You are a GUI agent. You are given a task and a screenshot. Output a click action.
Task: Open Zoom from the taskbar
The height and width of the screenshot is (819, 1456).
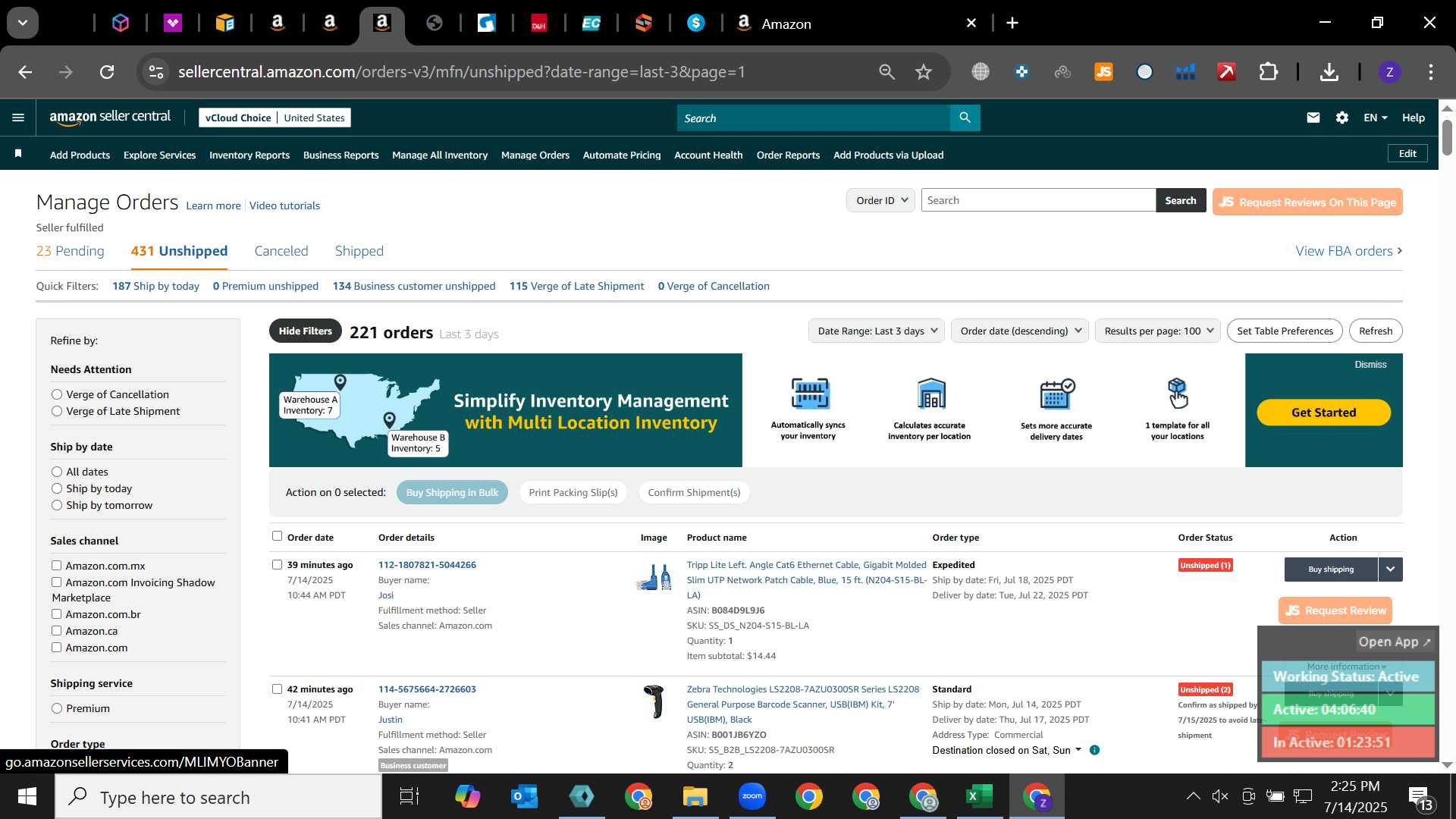click(752, 796)
